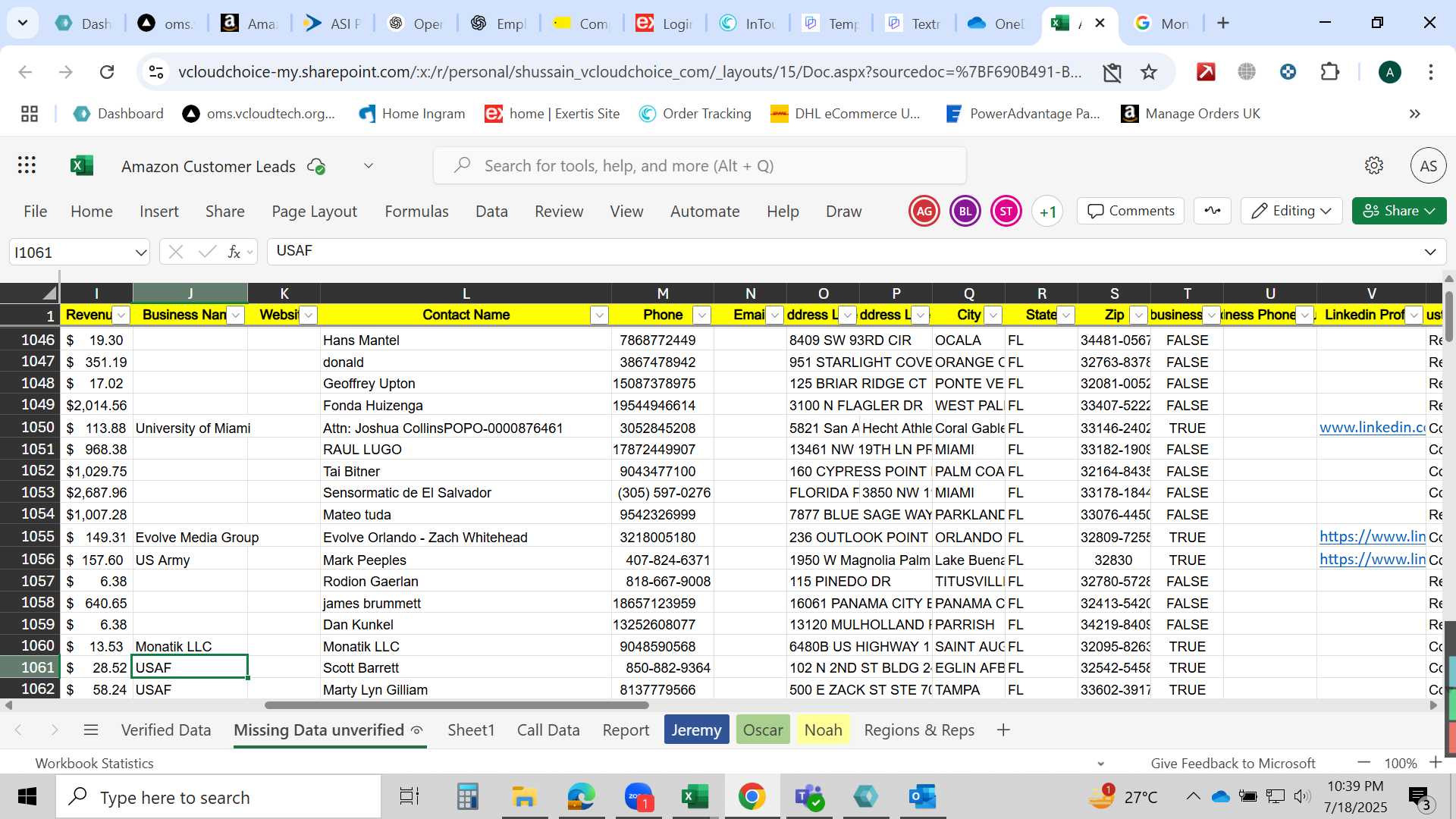The width and height of the screenshot is (1456, 819).
Task: Open the Contact Name column filter dropdown
Action: 599,315
